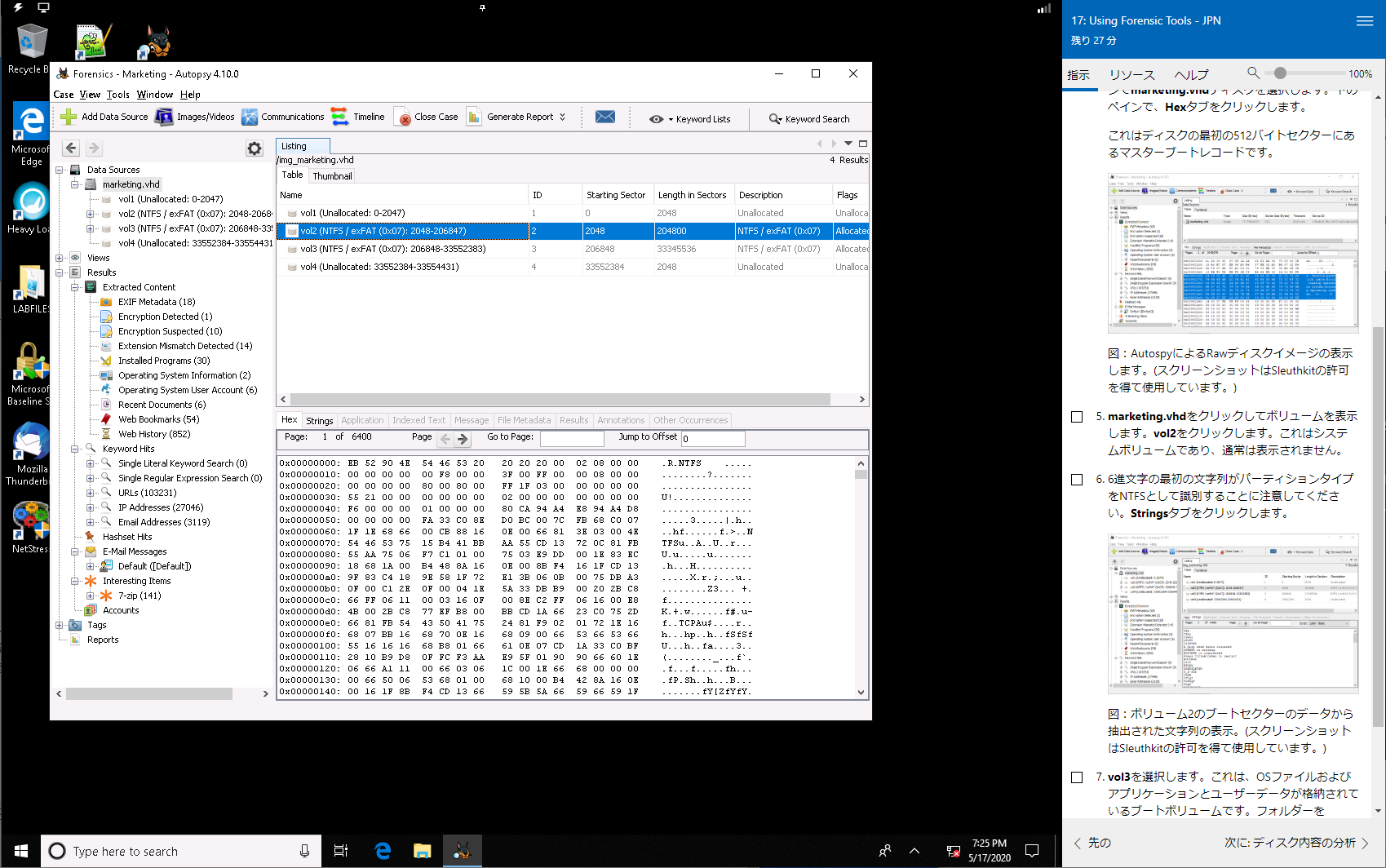Open tree view gear settings

255,148
